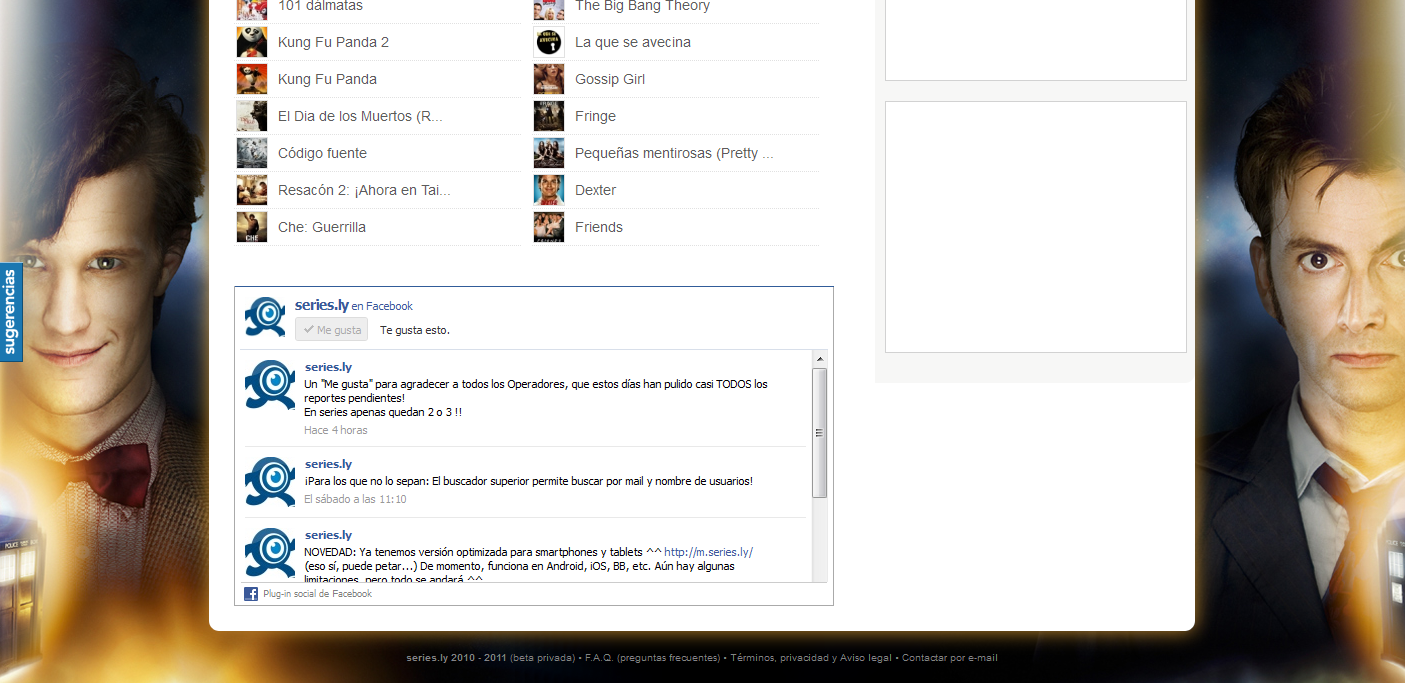
Task: Open the Kung Fu Panda poster thumbnail
Action: pos(252,79)
